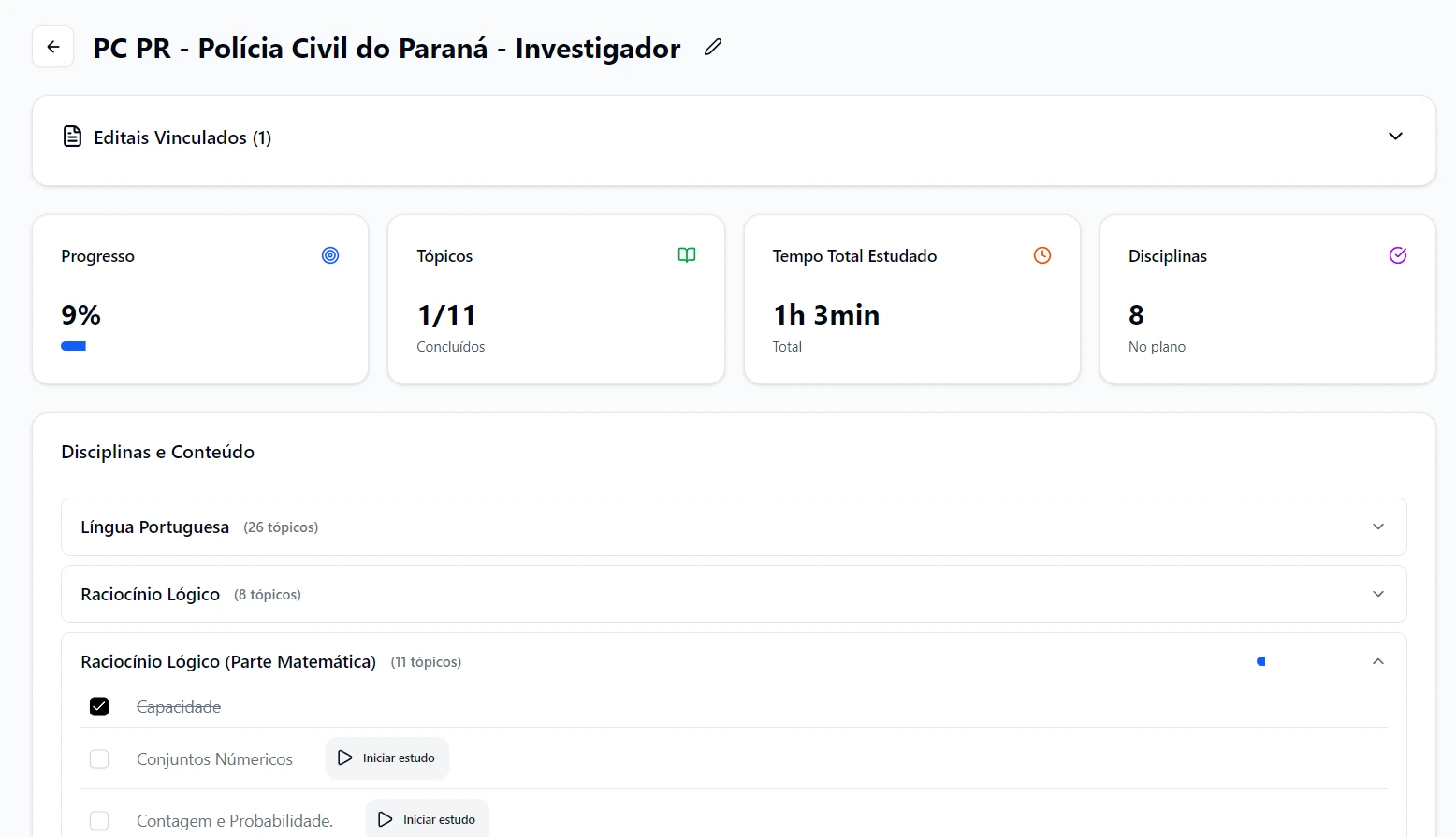Screen dimensions: 1456x837
Task: Click the 9% progress bar
Action: pos(74,345)
